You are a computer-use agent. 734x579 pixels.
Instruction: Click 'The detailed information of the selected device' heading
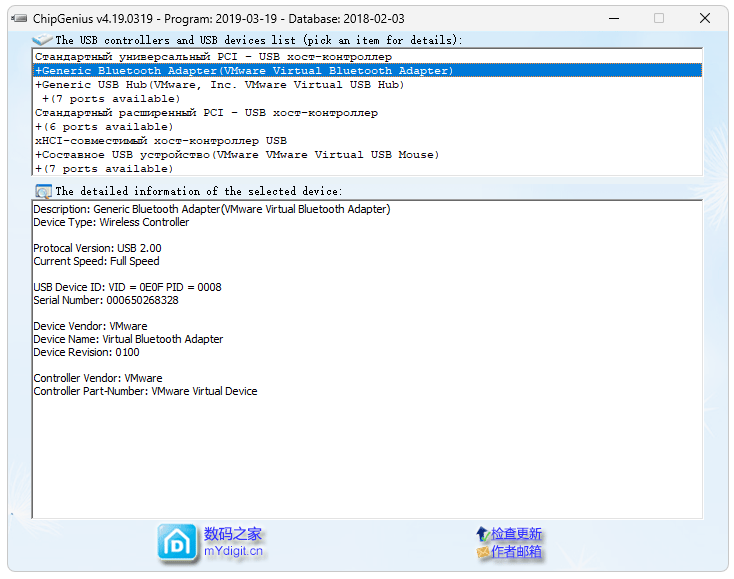tap(199, 191)
